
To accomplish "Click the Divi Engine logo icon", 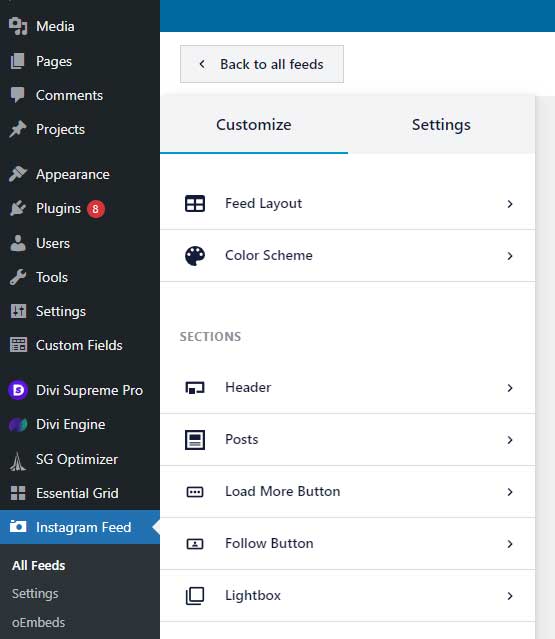I will 18,425.
